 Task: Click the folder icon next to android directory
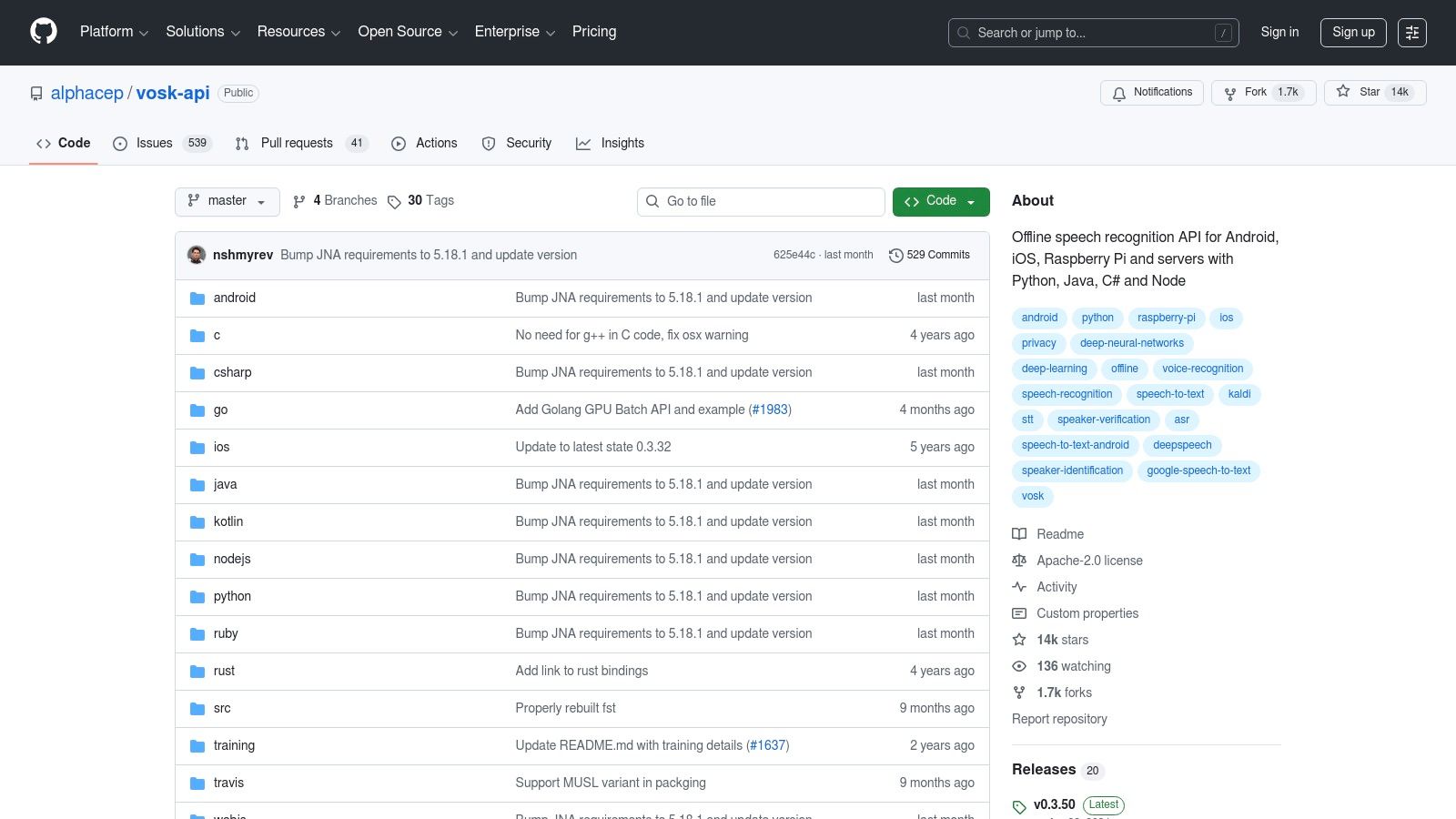197,298
